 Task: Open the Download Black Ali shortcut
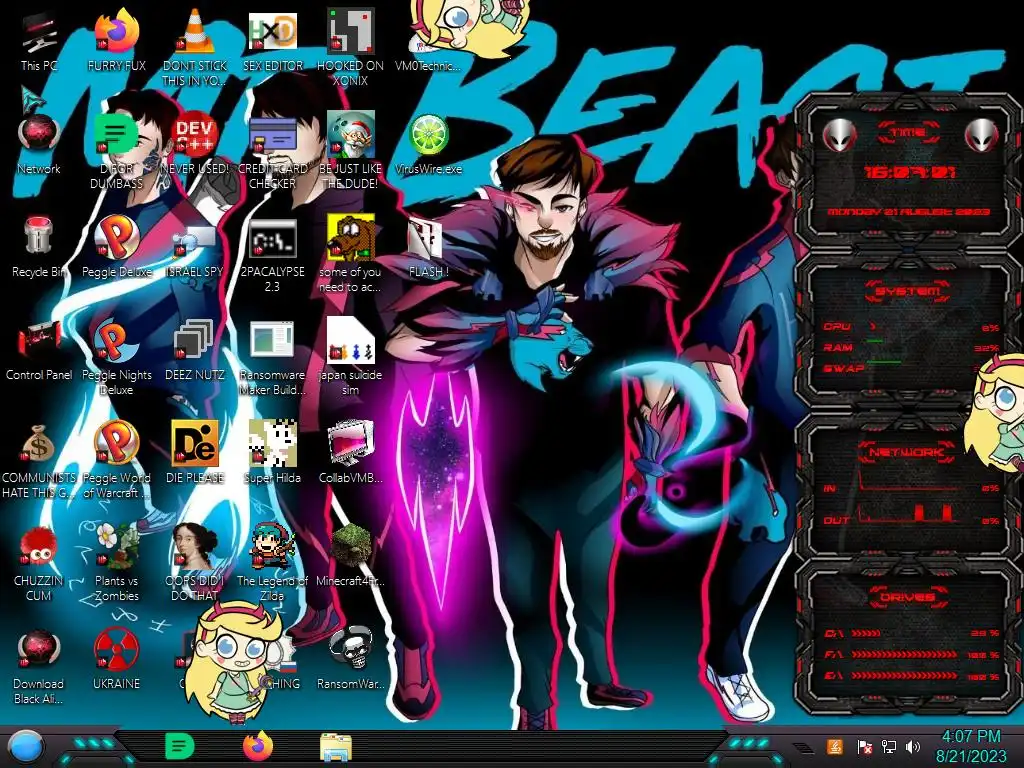click(x=39, y=666)
